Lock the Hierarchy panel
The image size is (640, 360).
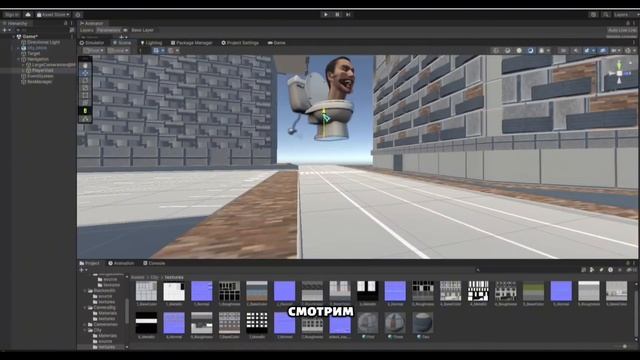(66, 23)
